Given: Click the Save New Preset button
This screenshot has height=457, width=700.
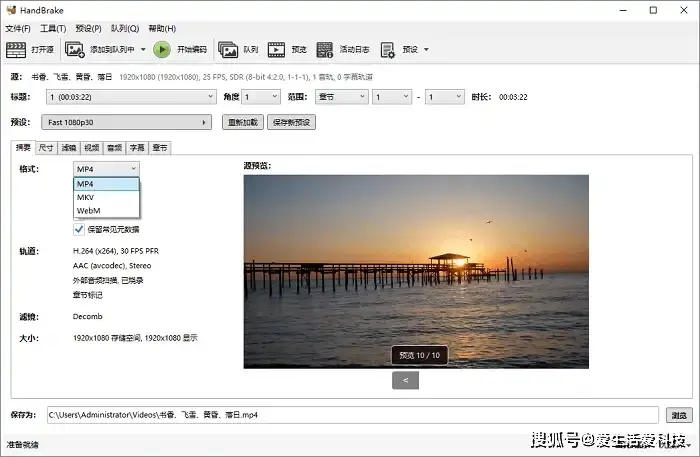Looking at the screenshot, I should [x=292, y=122].
